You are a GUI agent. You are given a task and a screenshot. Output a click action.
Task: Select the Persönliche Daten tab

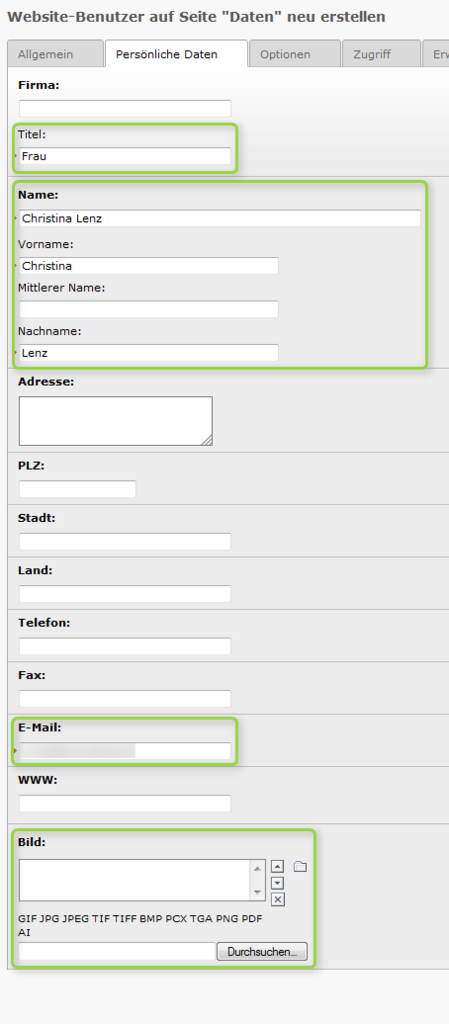pyautogui.click(x=176, y=54)
